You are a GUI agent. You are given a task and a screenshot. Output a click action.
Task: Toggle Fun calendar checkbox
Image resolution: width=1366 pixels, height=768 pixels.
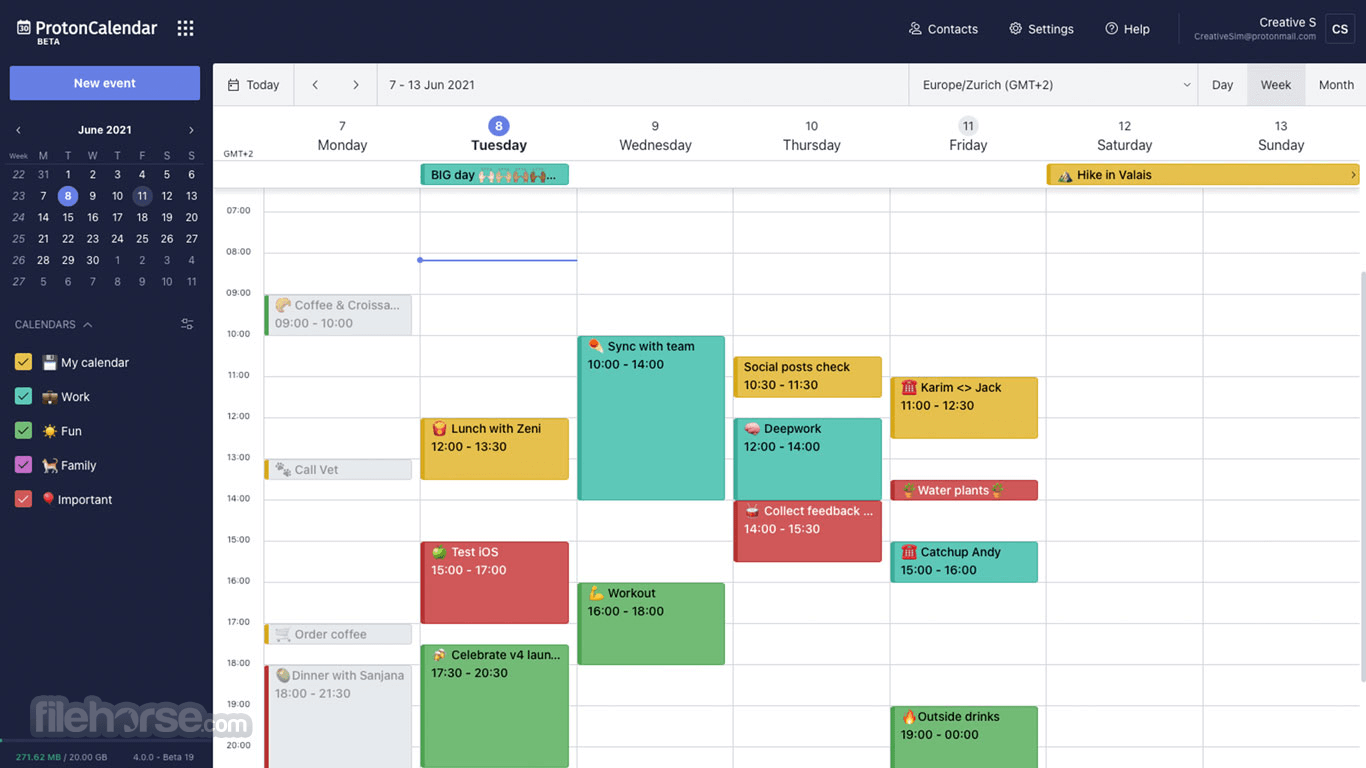pos(24,430)
